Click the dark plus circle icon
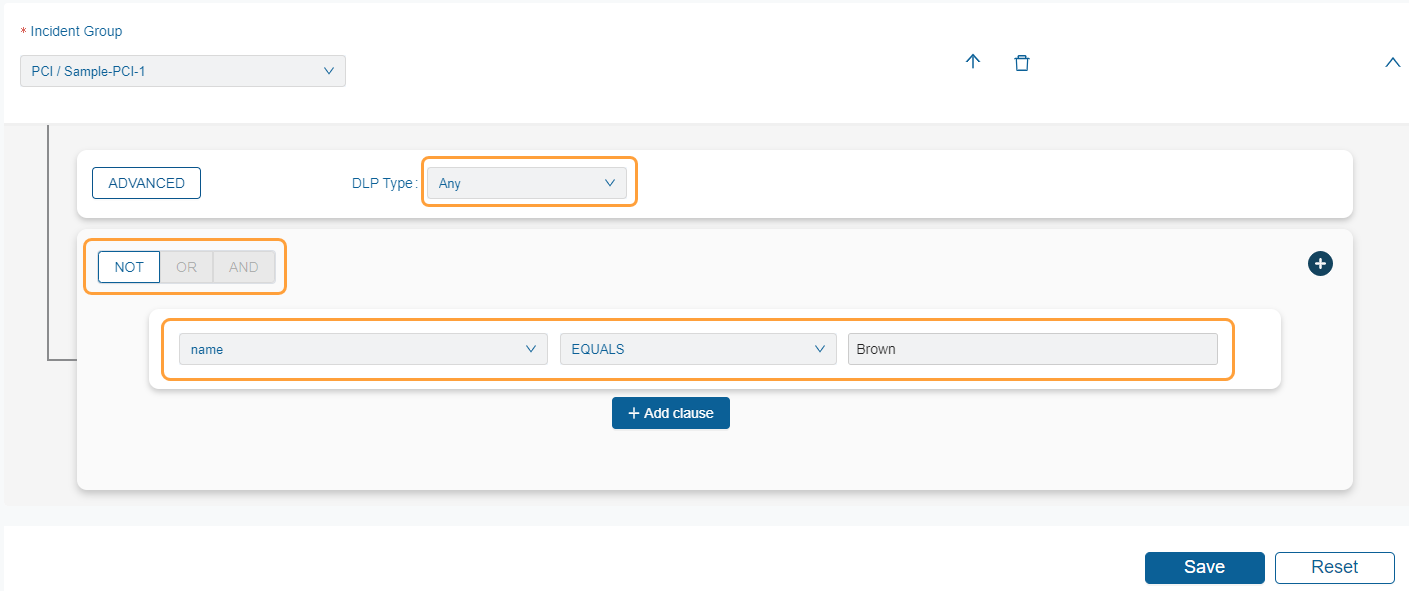Screen dimensions: 1409x591 click(1320, 264)
